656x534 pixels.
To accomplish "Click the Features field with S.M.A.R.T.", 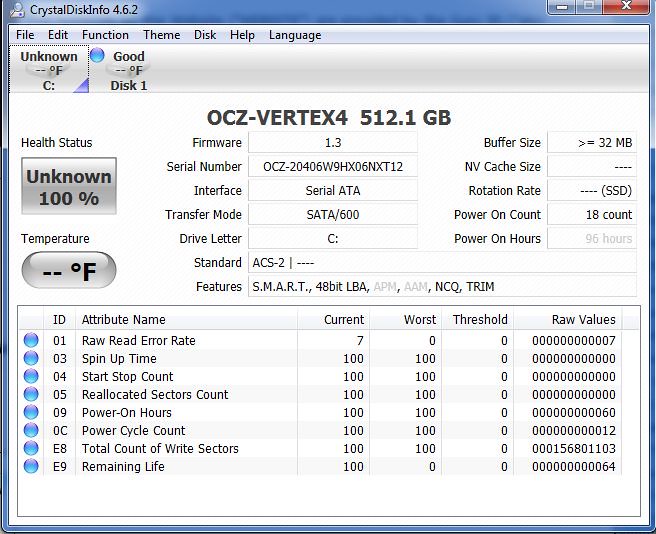I will [443, 287].
